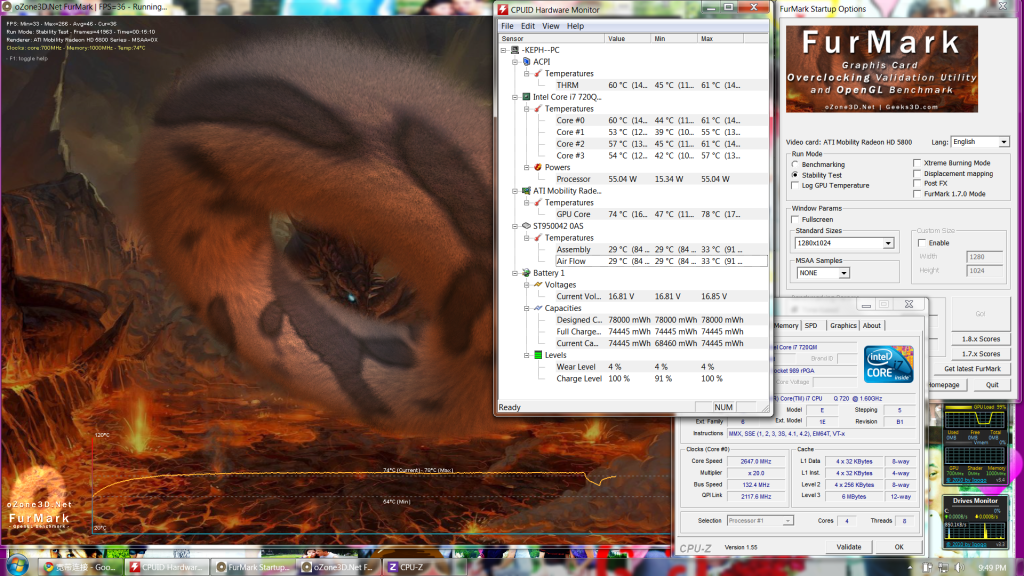Click the ACPI node icon
1024x576 pixels.
point(526,61)
